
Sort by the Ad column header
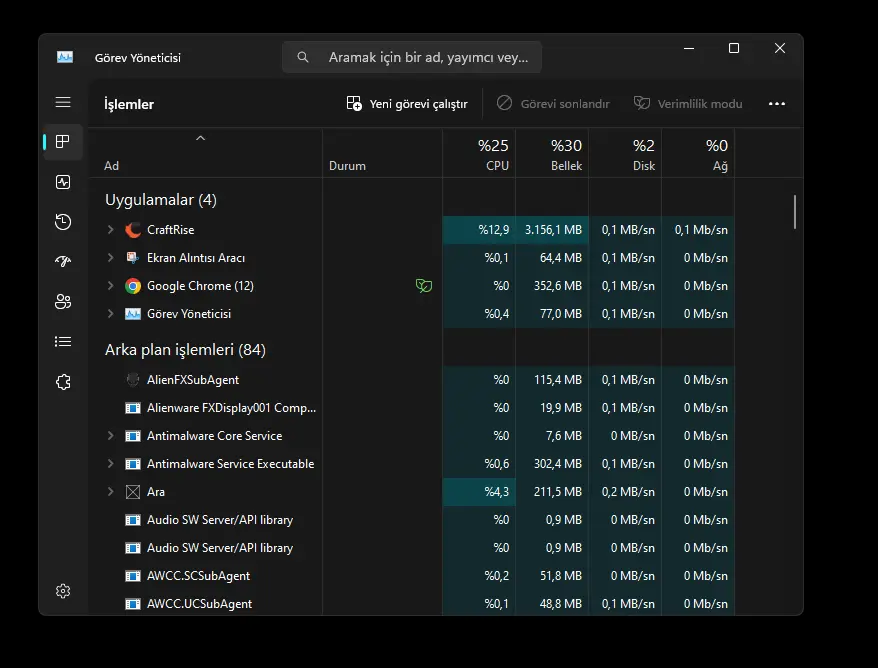click(205, 153)
